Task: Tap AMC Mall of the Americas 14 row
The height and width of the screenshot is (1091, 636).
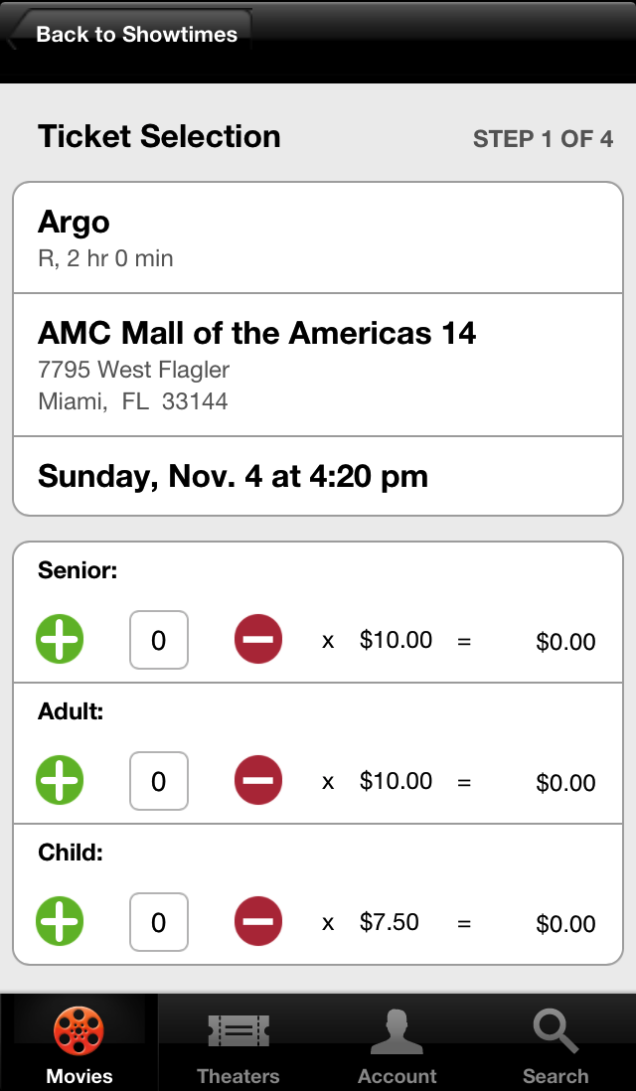Action: (318, 365)
